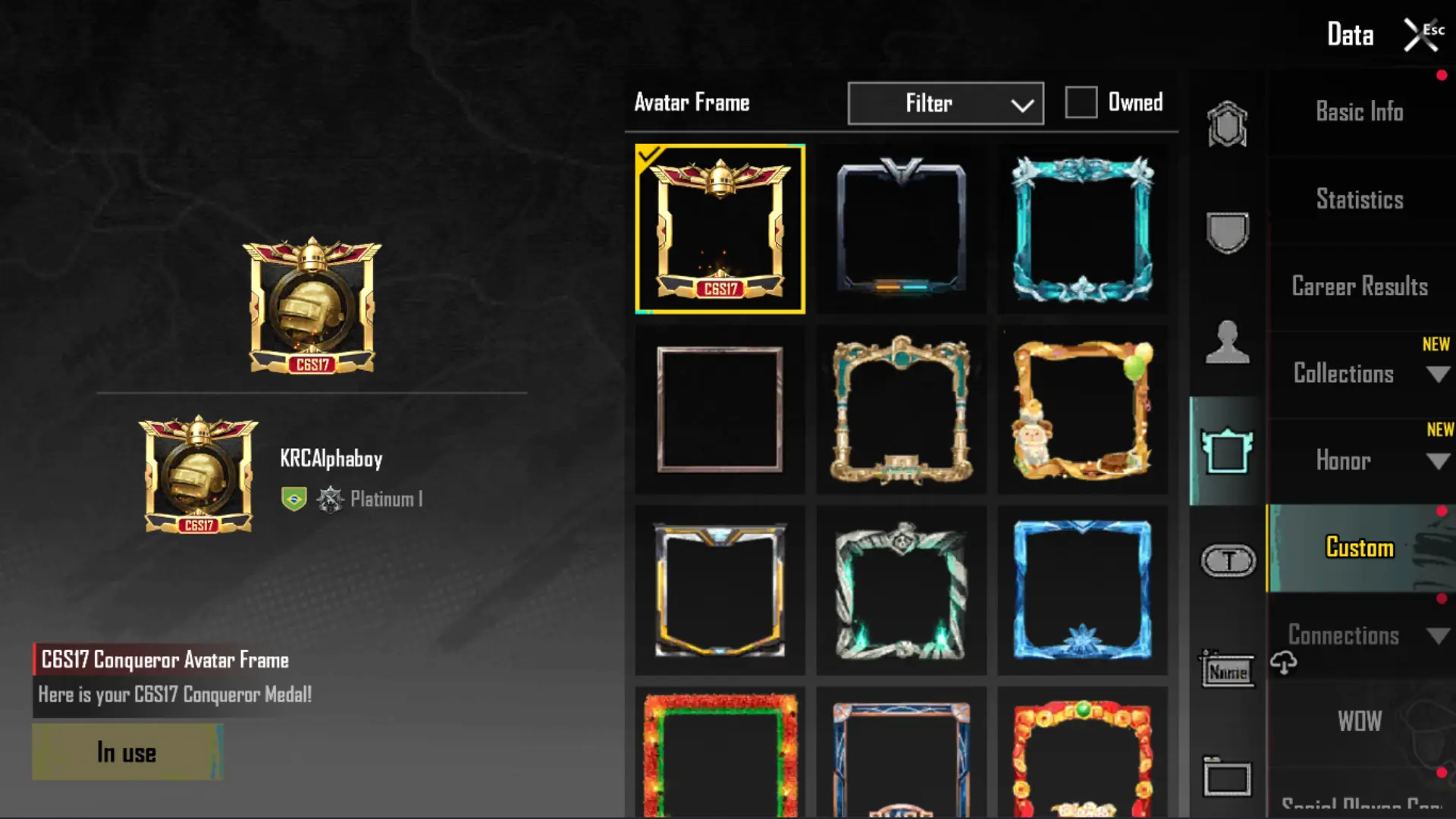The image size is (1456, 819).
Task: Toggle the Owned checkbox
Action: [1081, 102]
